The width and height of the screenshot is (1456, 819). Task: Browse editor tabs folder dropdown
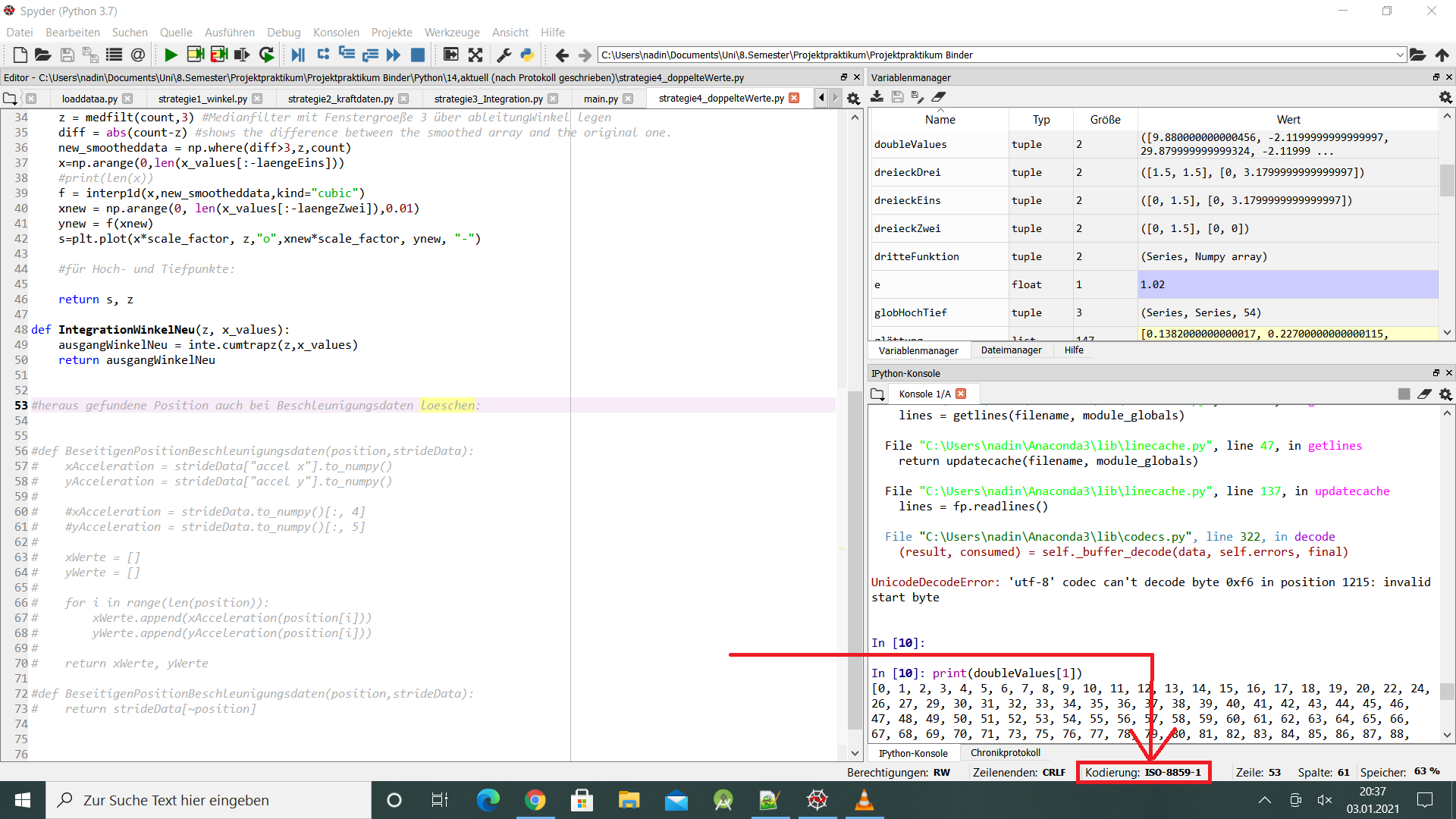click(x=10, y=99)
